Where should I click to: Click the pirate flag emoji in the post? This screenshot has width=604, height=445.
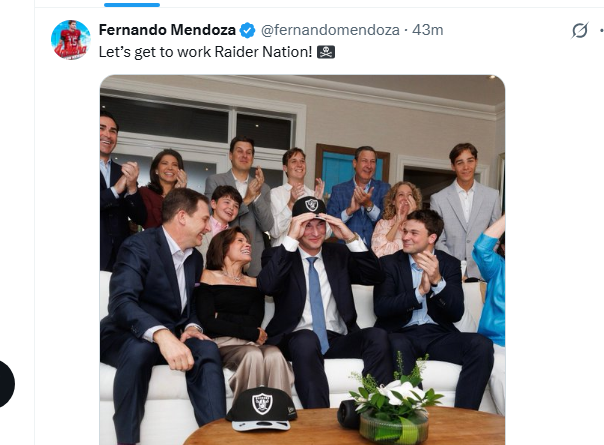pyautogui.click(x=325, y=51)
